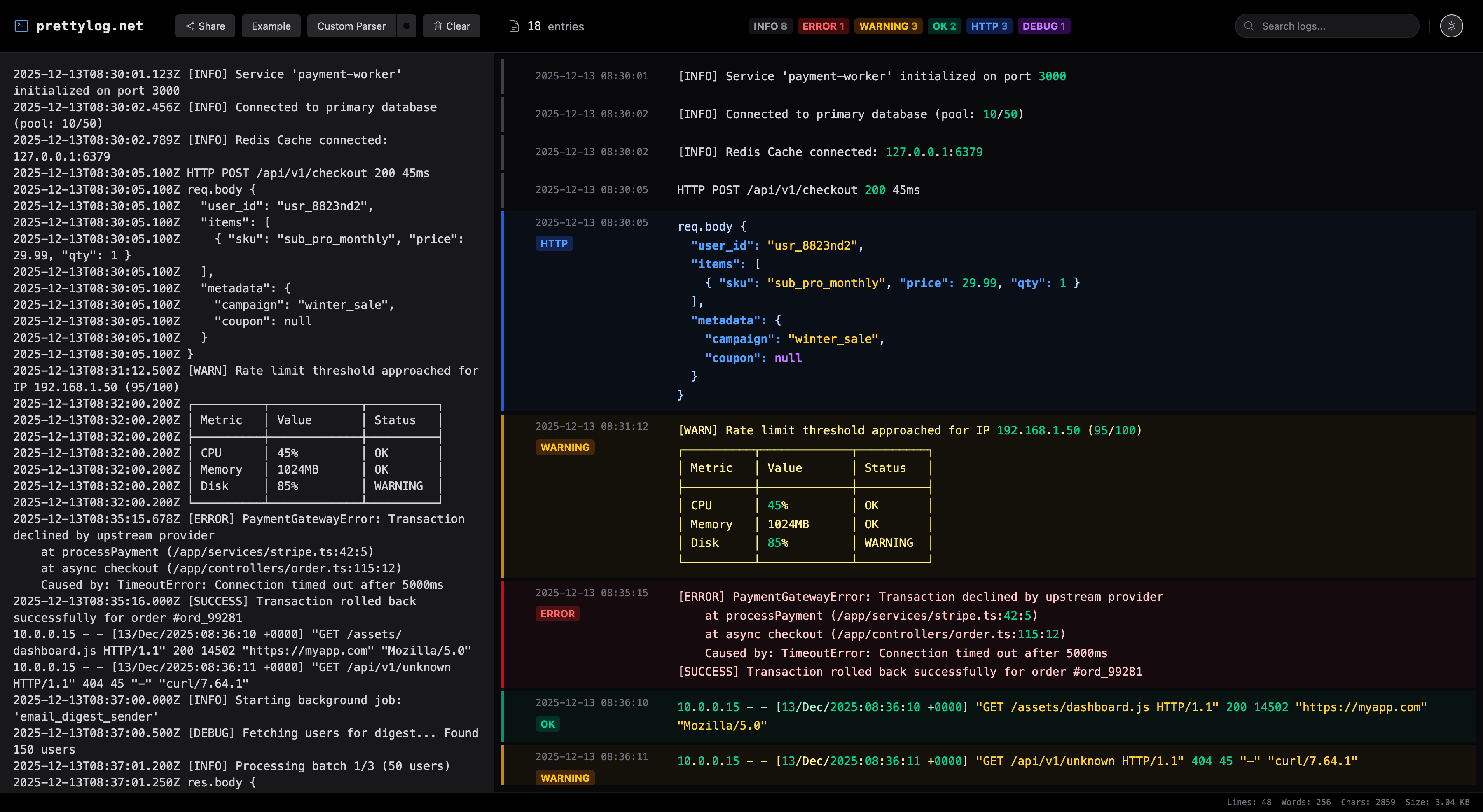The image size is (1483, 812).
Task: Toggle the DEBUG 1 filter badge
Action: [x=1043, y=25]
